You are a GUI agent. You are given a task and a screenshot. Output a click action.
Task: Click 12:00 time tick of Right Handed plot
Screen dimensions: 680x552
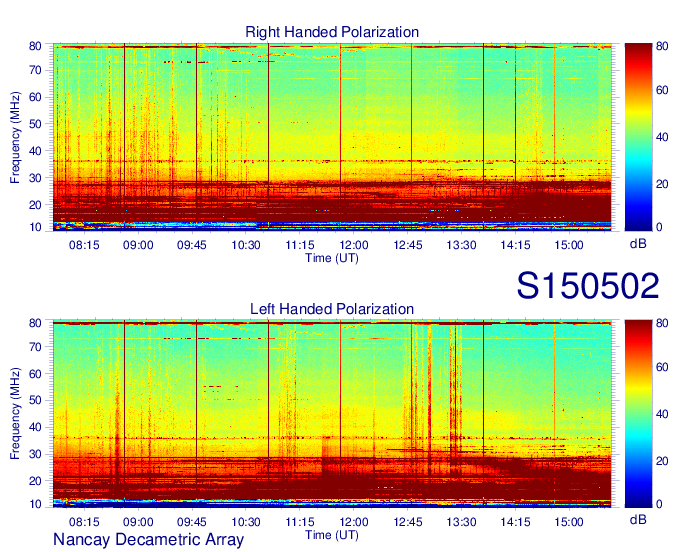354,245
